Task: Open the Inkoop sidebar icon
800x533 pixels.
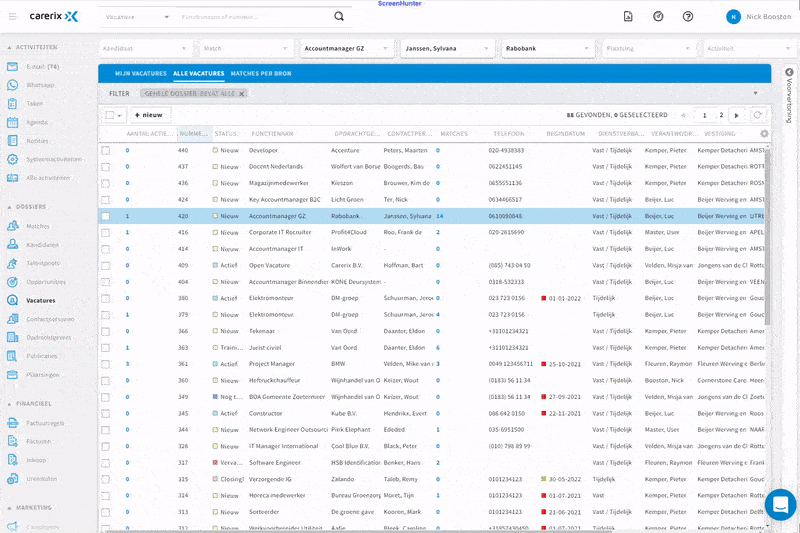Action: click(x=12, y=460)
